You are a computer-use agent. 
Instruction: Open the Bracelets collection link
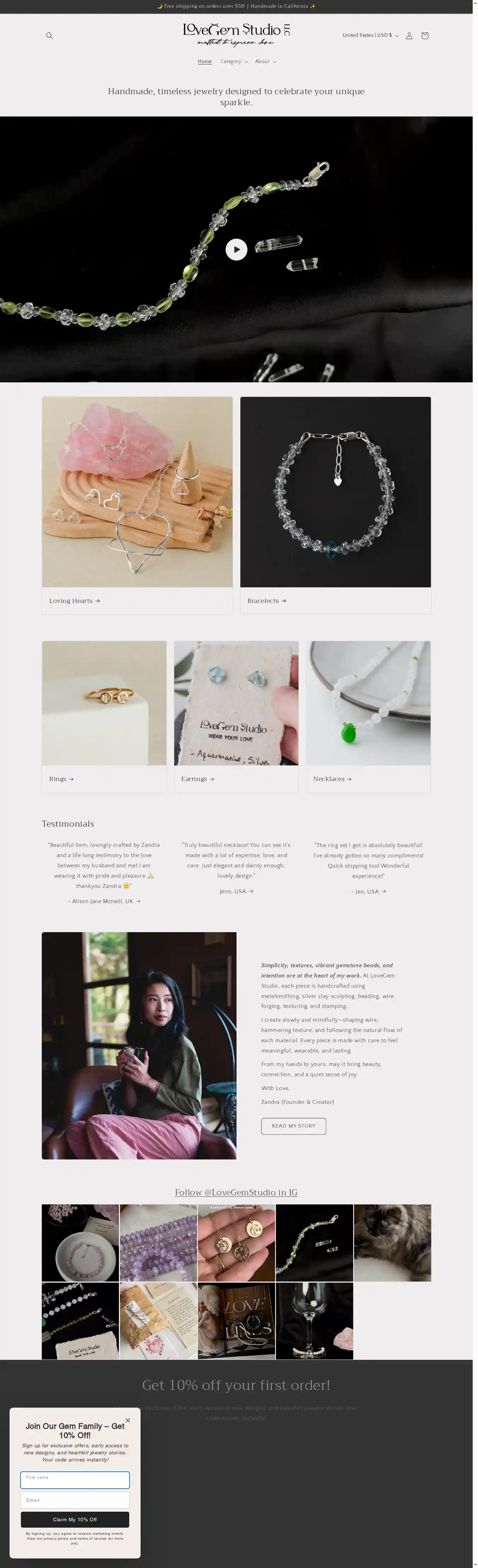[x=267, y=601]
